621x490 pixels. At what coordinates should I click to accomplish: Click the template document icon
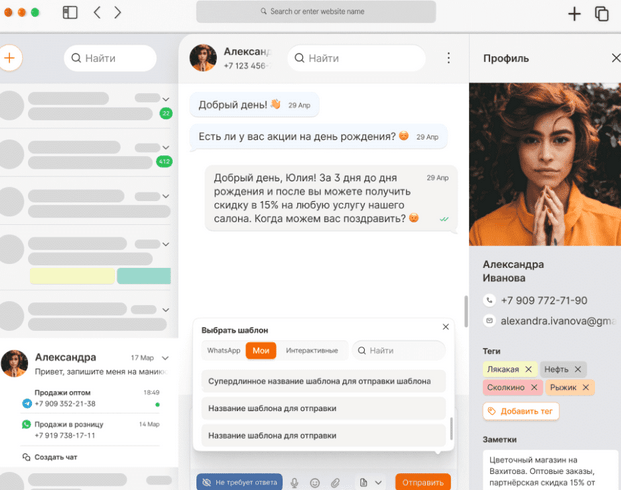coord(363,482)
